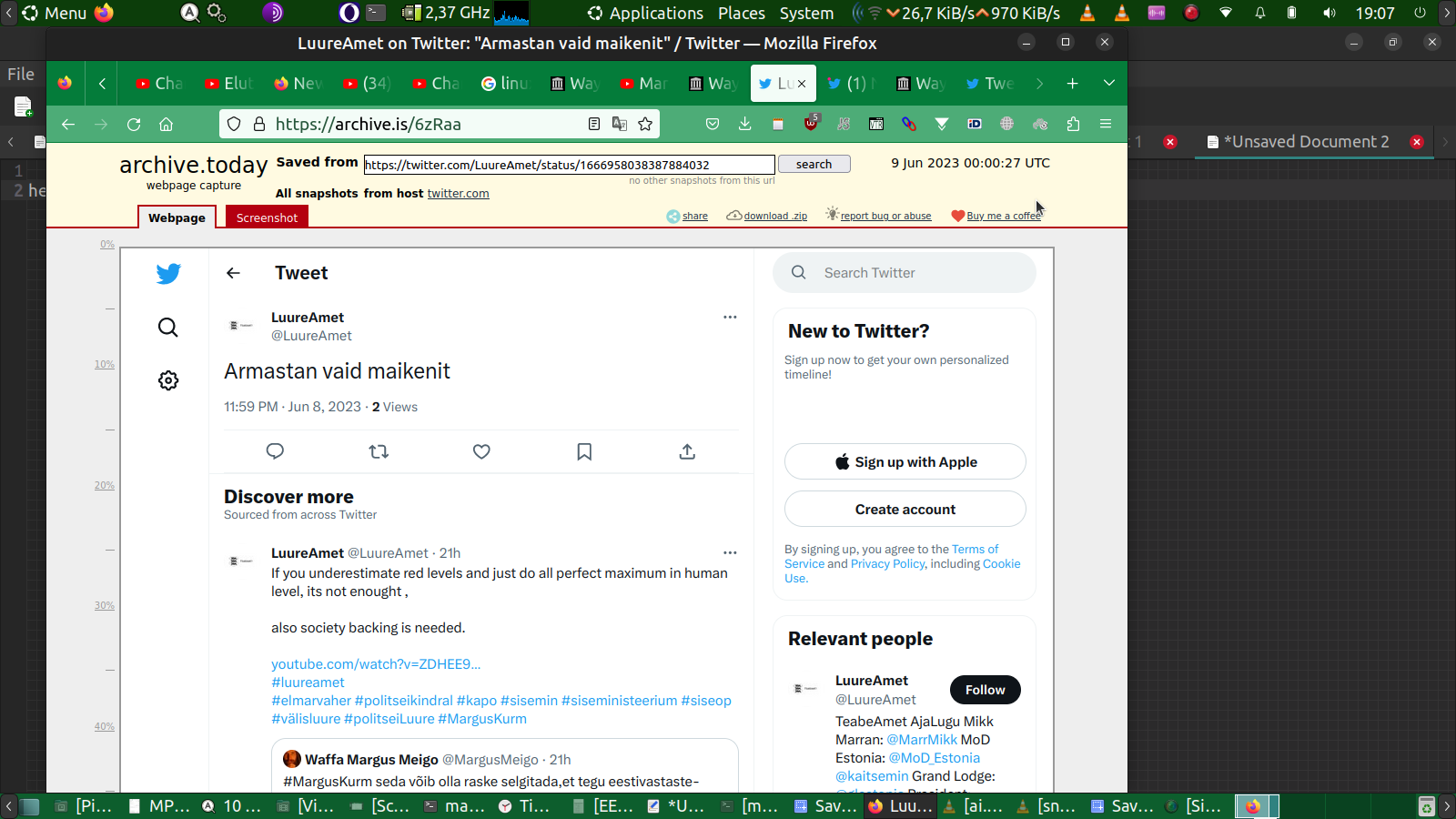Reply to the Armastan vaid maikenit tweet
The height and width of the screenshot is (819, 1456).
tap(275, 451)
